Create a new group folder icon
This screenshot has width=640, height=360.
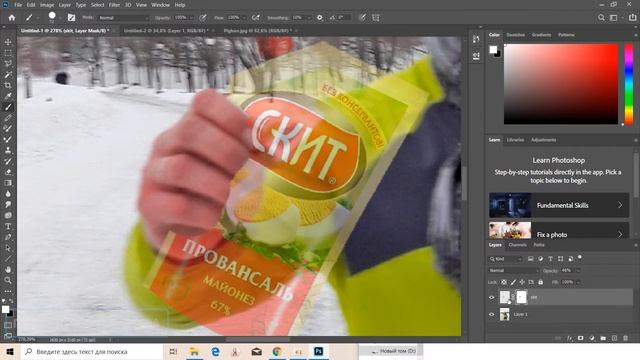[x=603, y=338]
